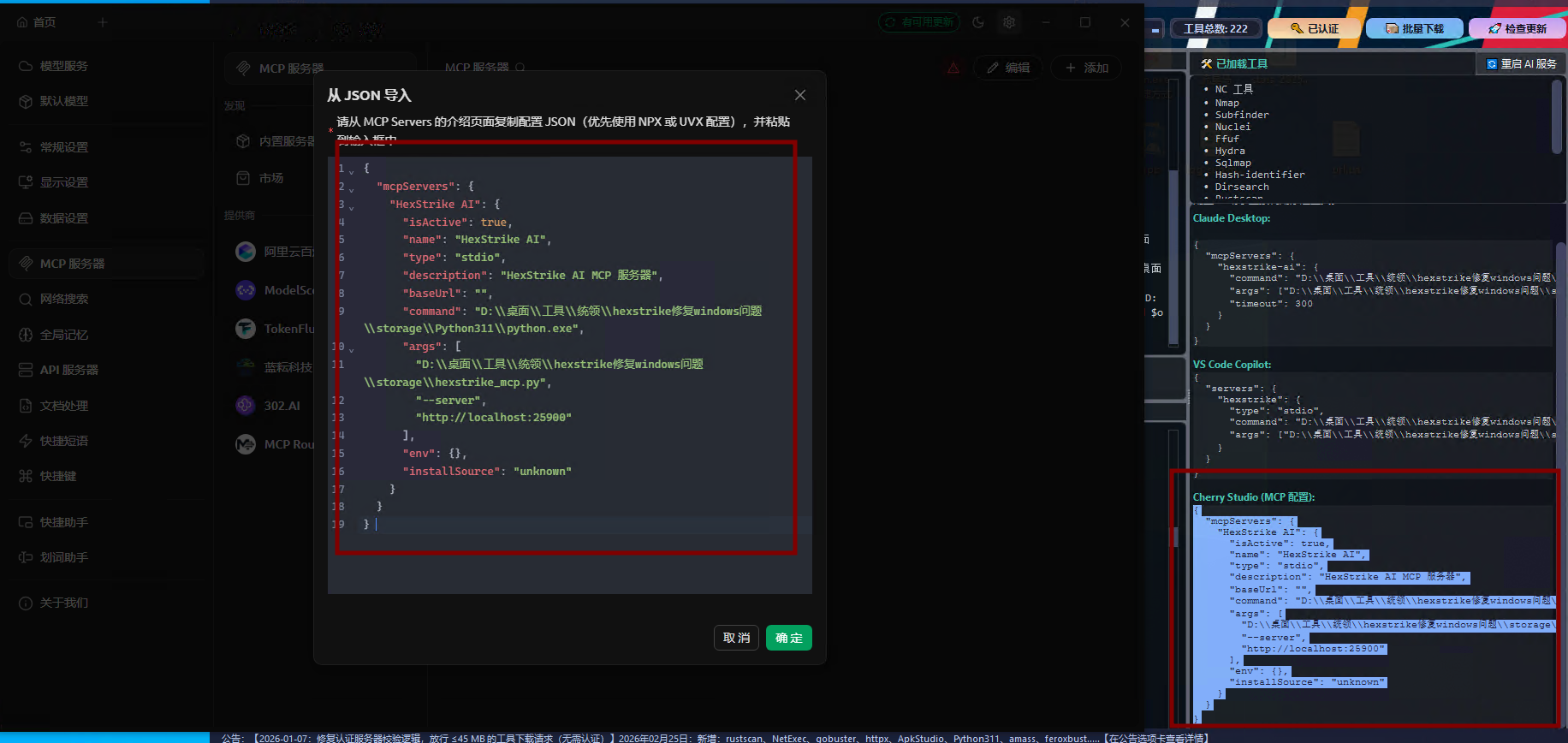Click the 检查更新 check update button

[1517, 28]
